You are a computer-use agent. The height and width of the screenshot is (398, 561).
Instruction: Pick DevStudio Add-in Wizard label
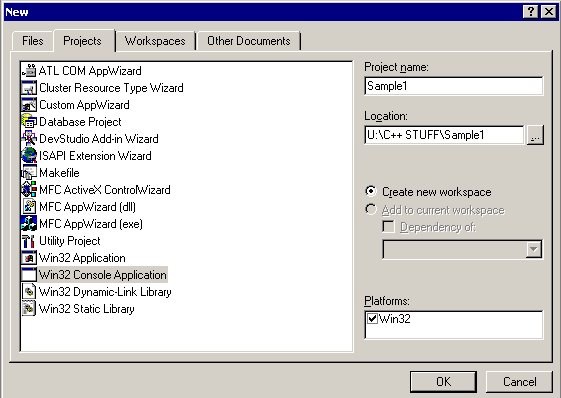tap(99, 139)
